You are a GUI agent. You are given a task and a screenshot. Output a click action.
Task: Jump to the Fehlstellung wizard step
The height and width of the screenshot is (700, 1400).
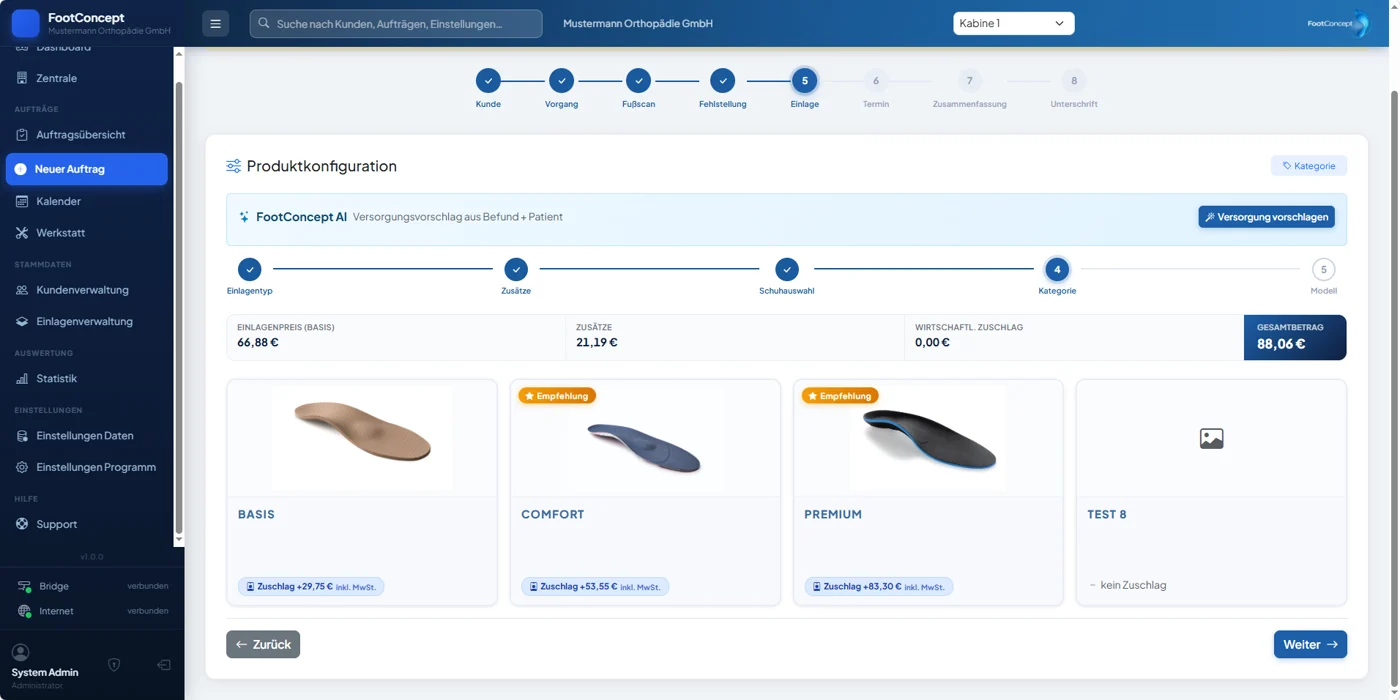click(x=723, y=81)
